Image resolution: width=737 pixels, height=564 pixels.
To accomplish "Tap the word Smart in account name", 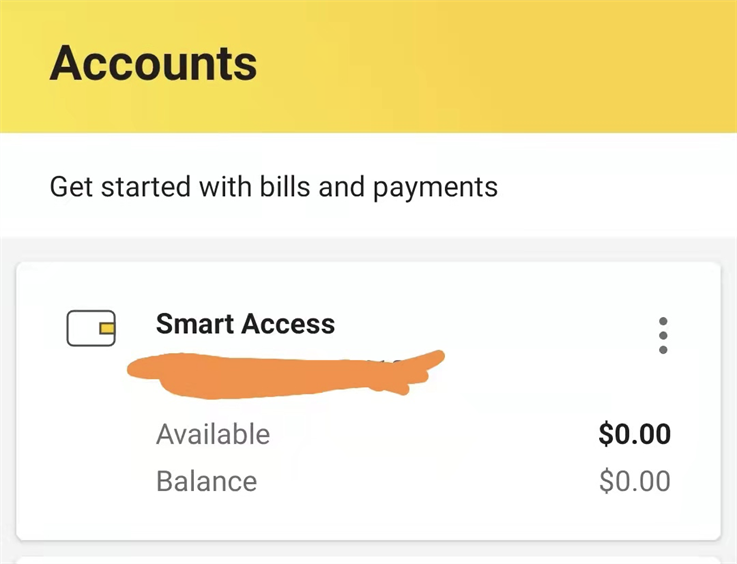I will pyautogui.click(x=195, y=324).
